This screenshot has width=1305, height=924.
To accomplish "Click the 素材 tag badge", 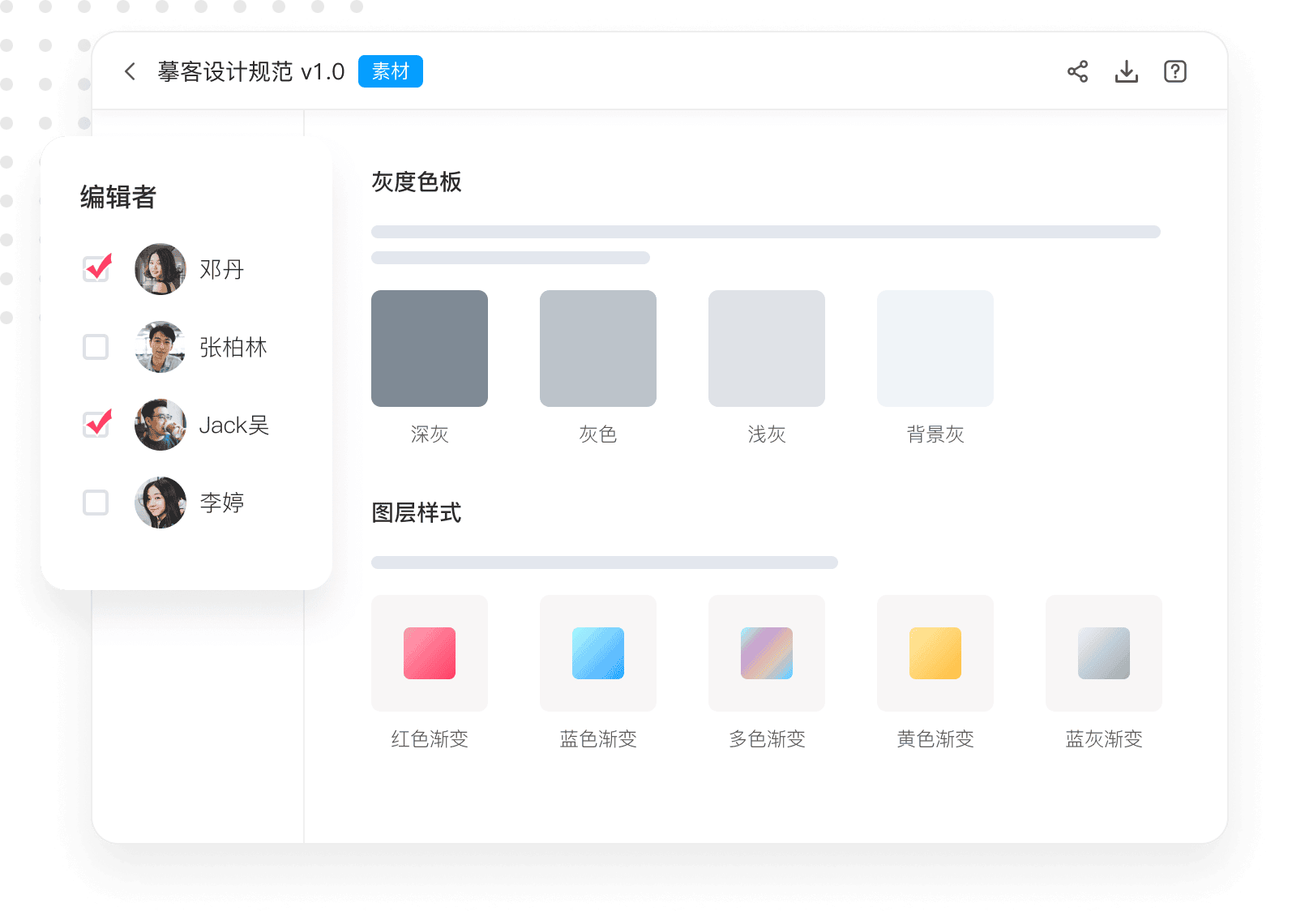I will tap(390, 71).
